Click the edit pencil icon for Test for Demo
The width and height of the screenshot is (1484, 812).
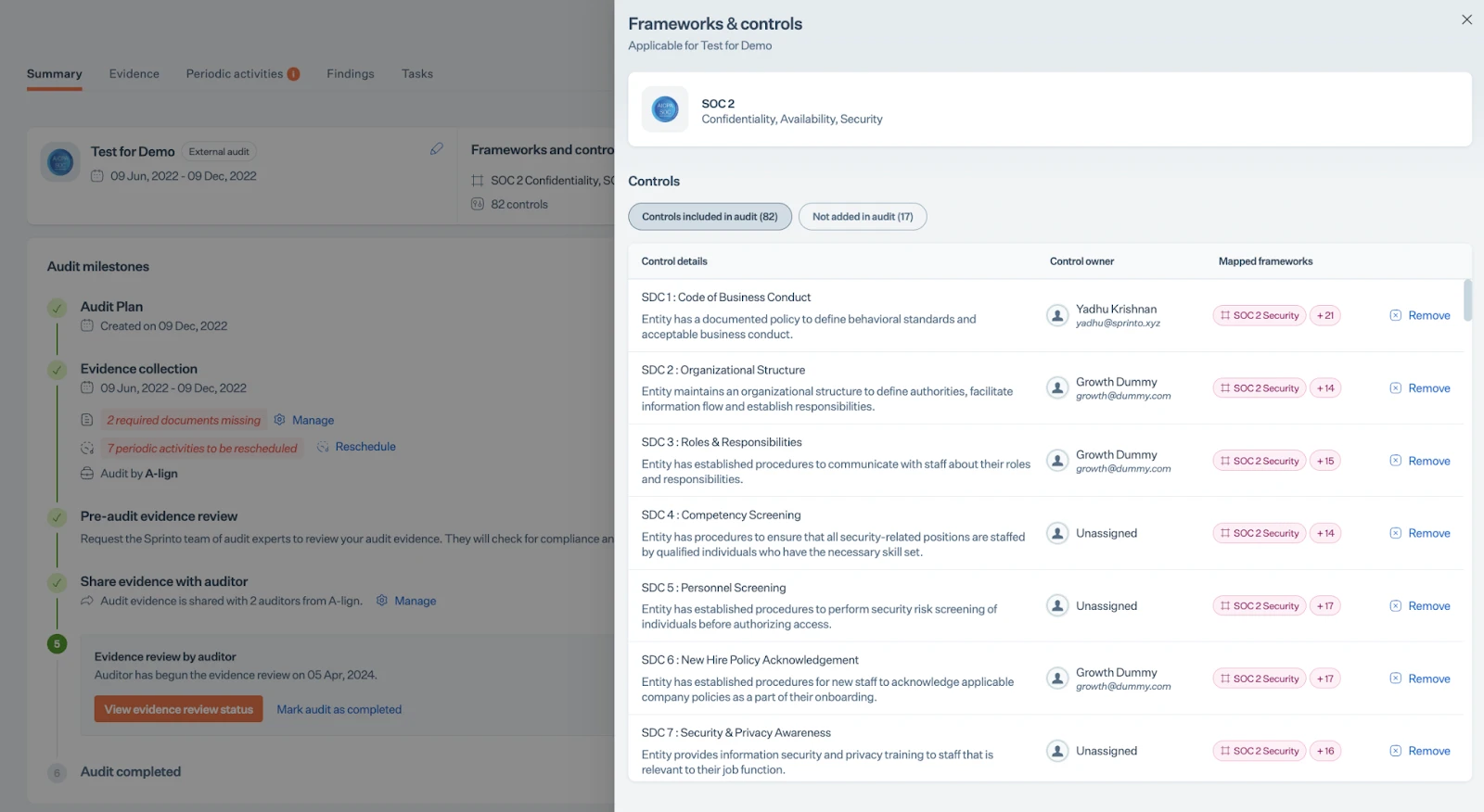(x=436, y=149)
